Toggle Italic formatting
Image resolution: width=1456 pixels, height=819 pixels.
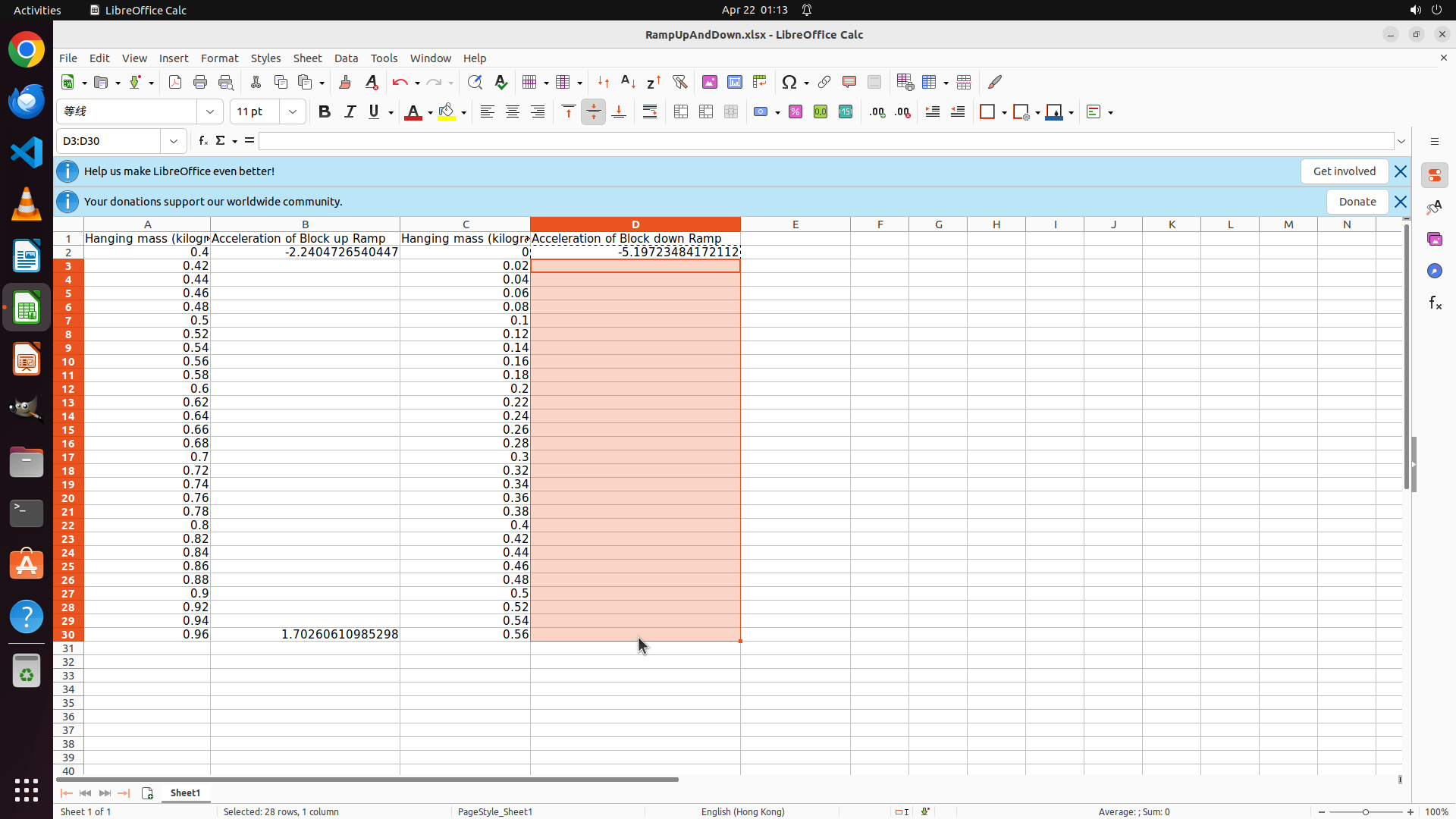coord(350,112)
